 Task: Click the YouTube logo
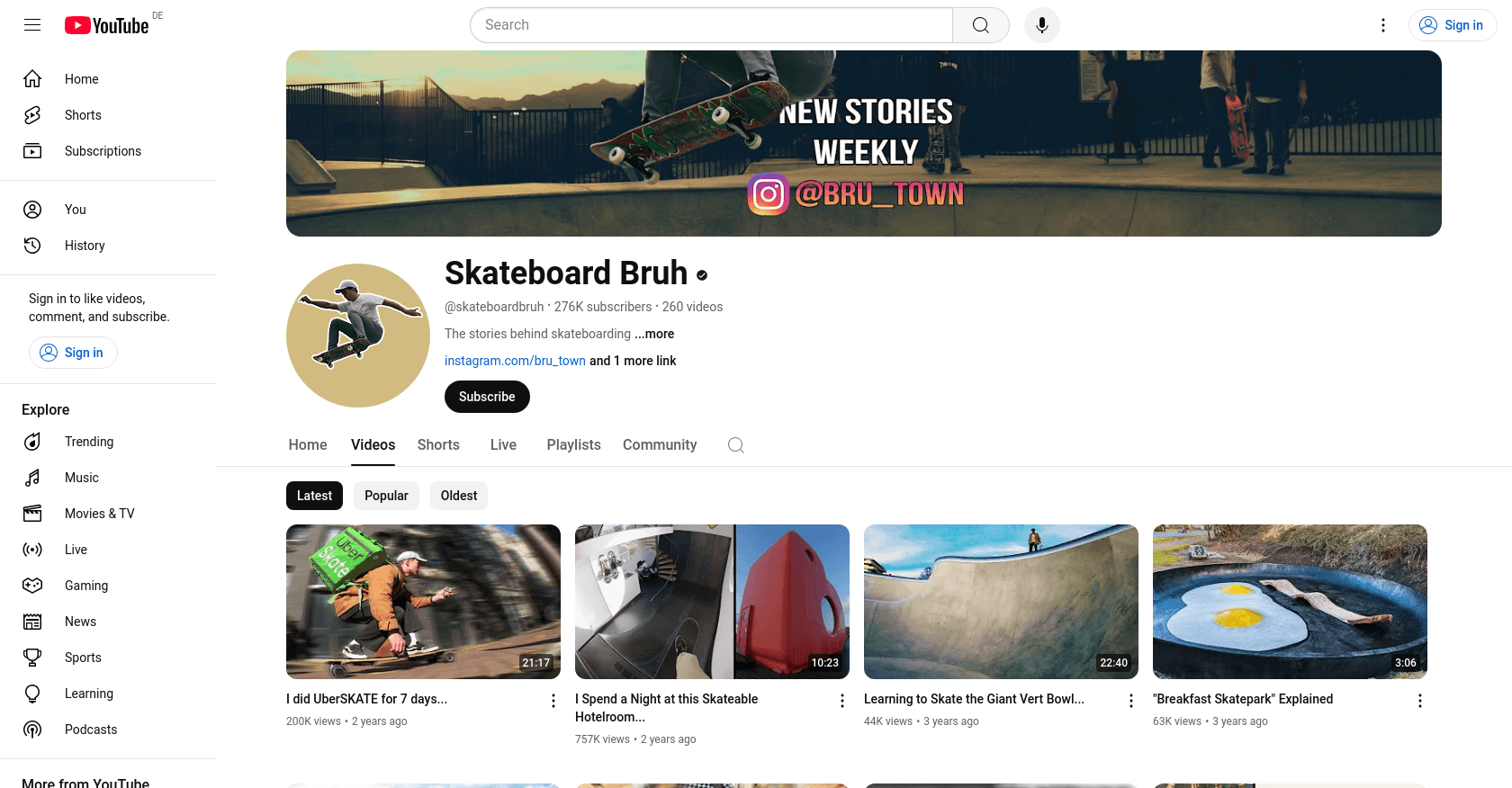(106, 25)
